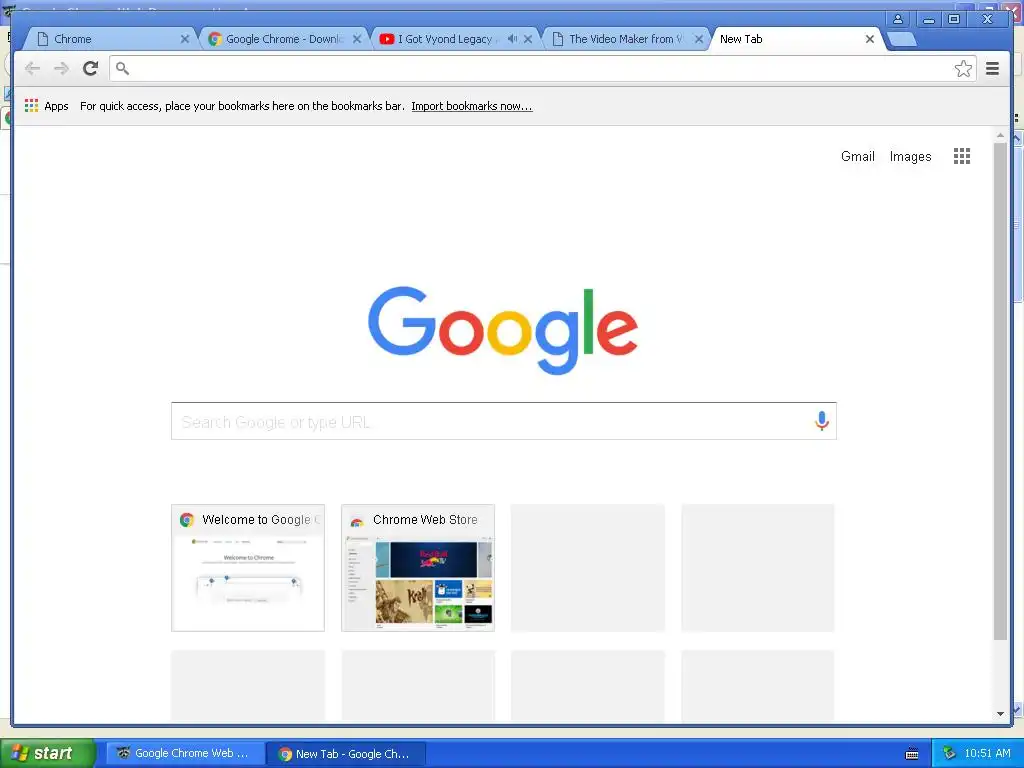Click the forward navigation arrow

[x=61, y=68]
